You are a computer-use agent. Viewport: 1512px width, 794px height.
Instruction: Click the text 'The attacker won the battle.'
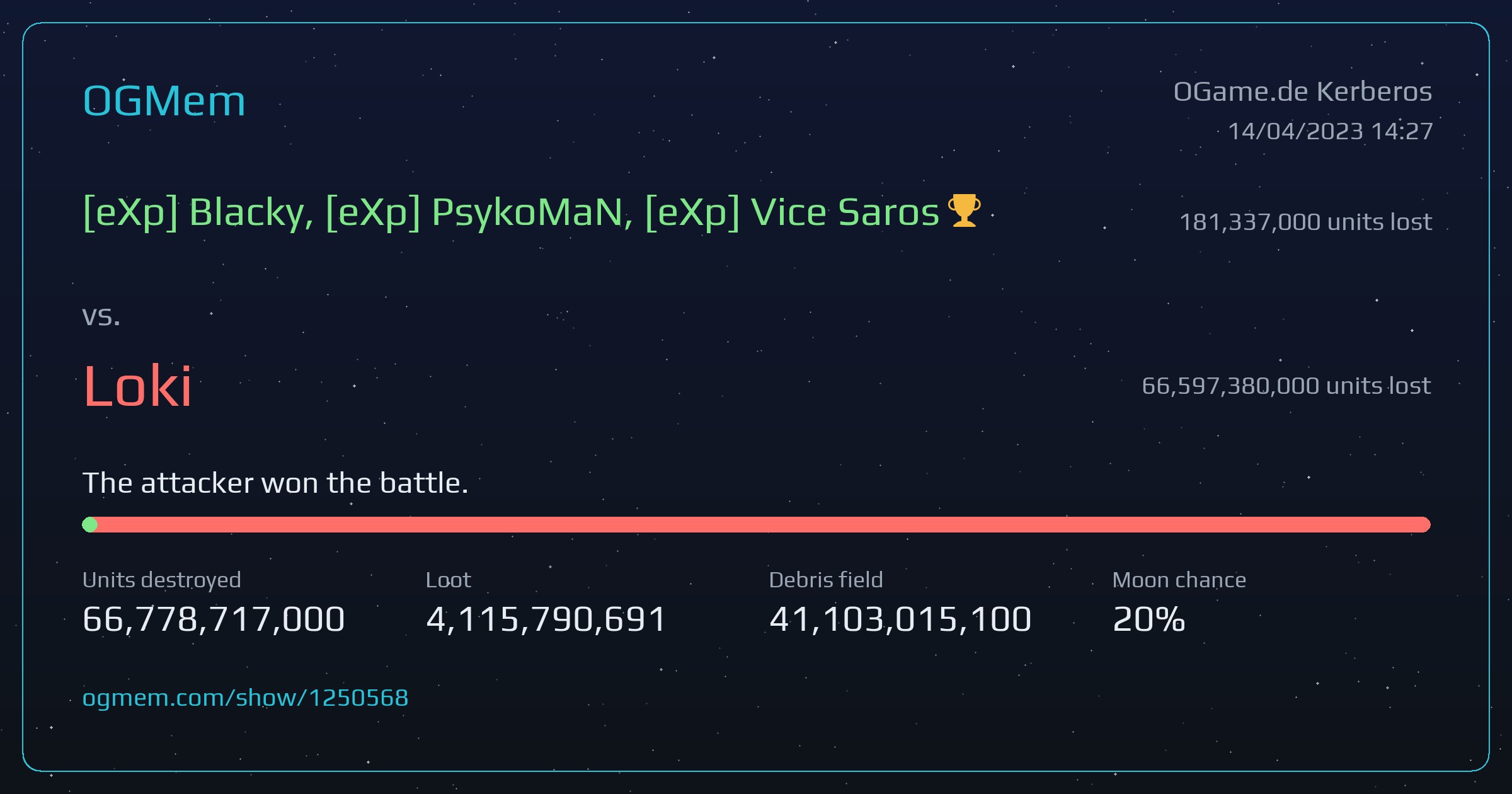click(275, 483)
